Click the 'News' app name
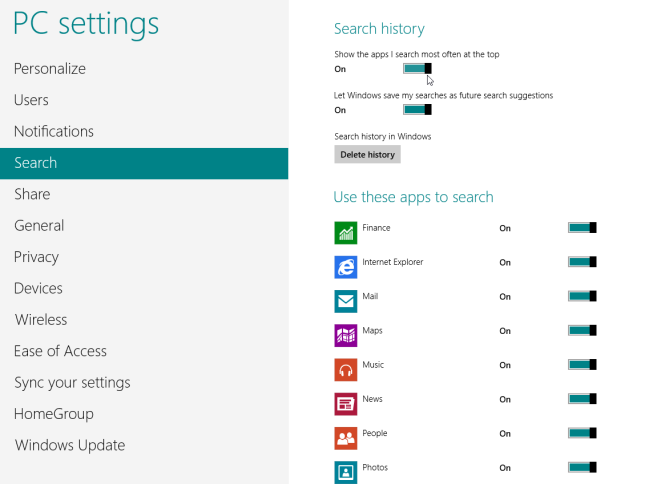Screen dimensions: 660x484 click(373, 399)
